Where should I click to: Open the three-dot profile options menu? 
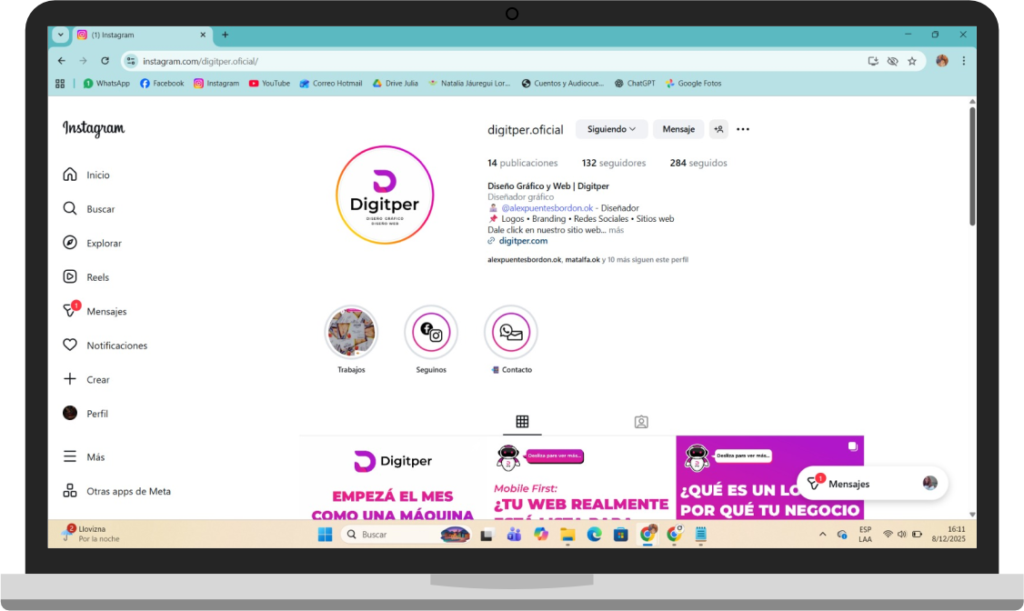[743, 129]
